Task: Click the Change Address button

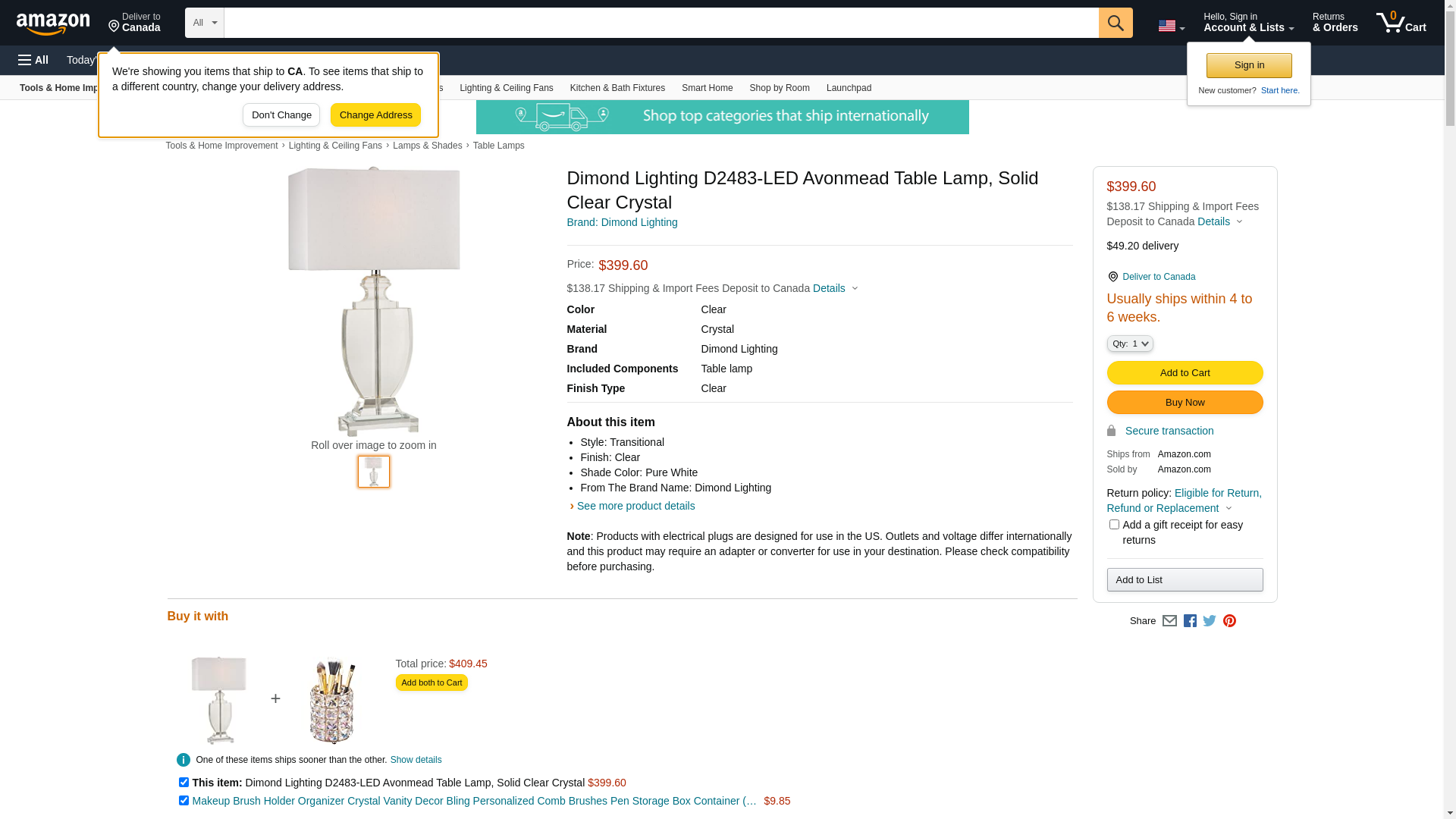Action: coord(375,115)
